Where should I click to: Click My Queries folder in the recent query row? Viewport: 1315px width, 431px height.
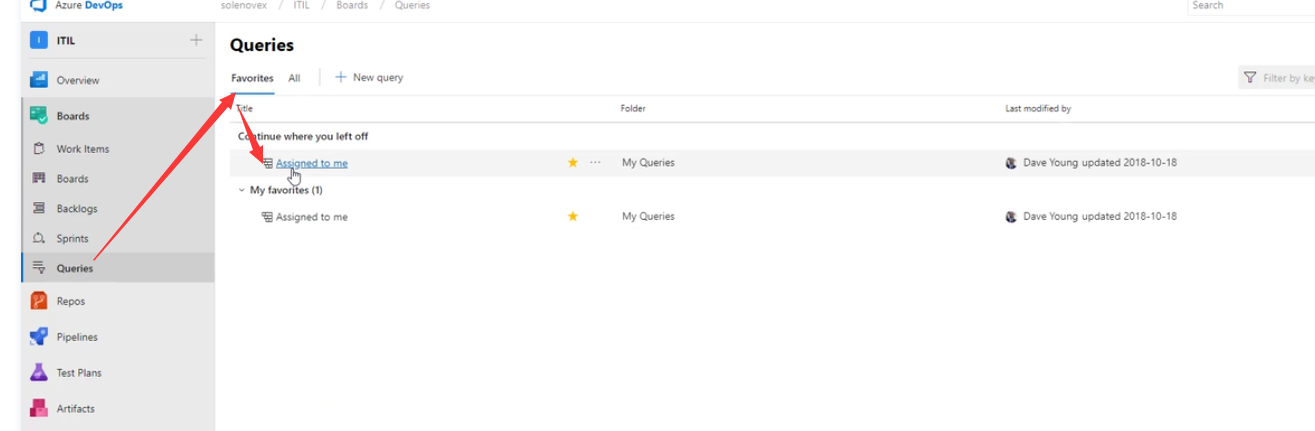pyautogui.click(x=648, y=162)
